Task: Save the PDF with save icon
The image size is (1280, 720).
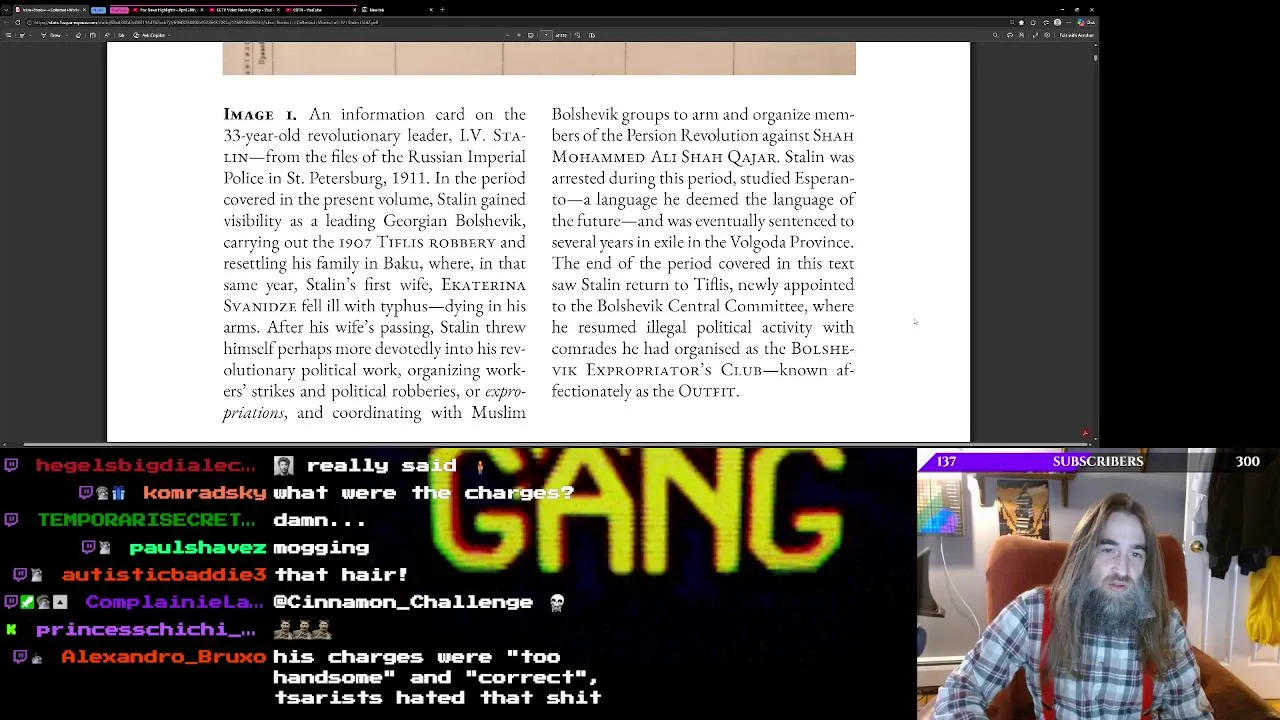Action: (1021, 35)
